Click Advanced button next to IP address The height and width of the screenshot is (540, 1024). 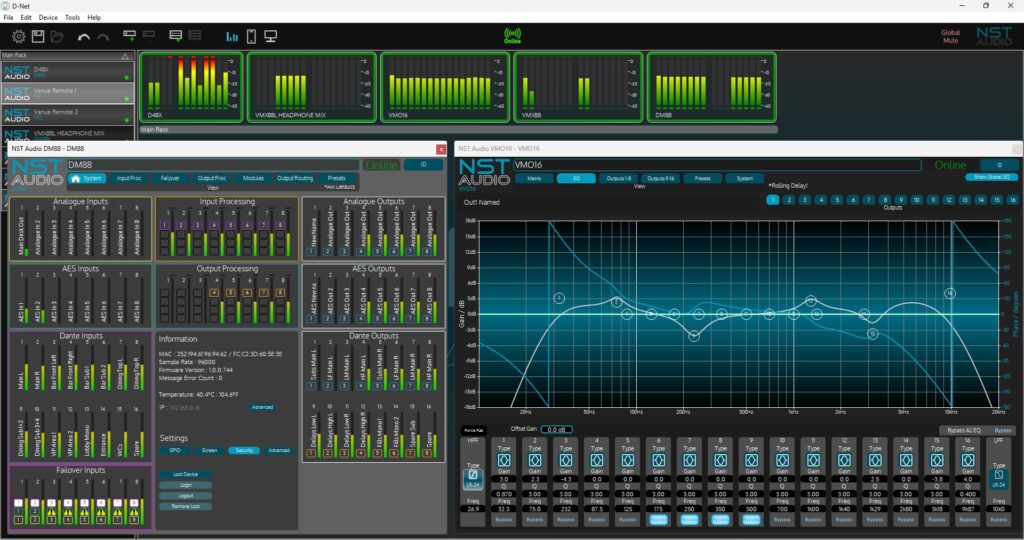pyautogui.click(x=263, y=407)
